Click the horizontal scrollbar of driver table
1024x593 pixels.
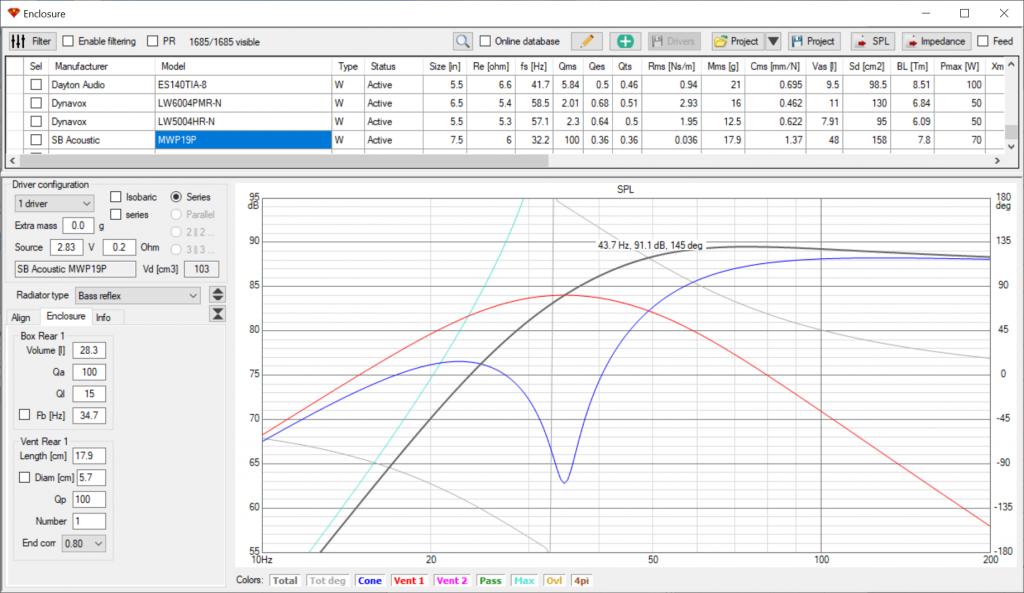point(285,161)
